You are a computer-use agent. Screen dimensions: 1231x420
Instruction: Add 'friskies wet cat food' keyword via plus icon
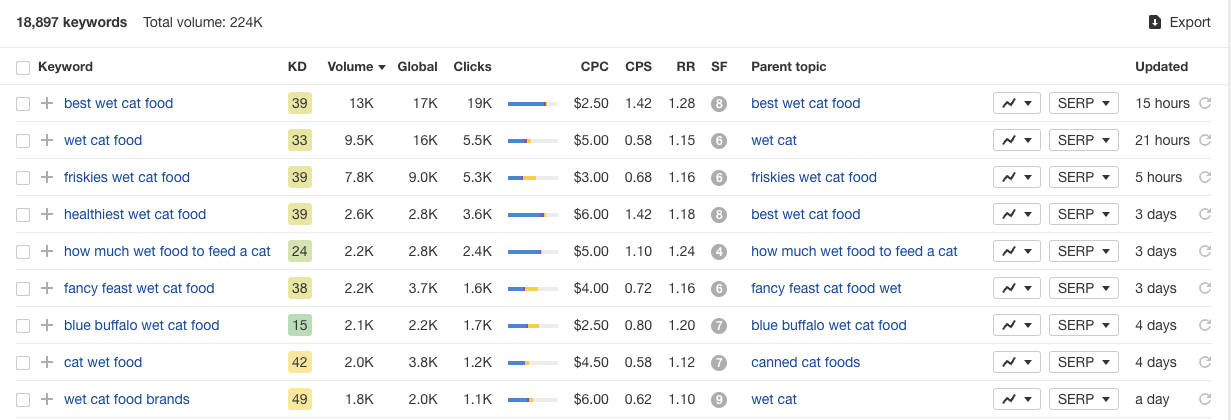tap(47, 177)
